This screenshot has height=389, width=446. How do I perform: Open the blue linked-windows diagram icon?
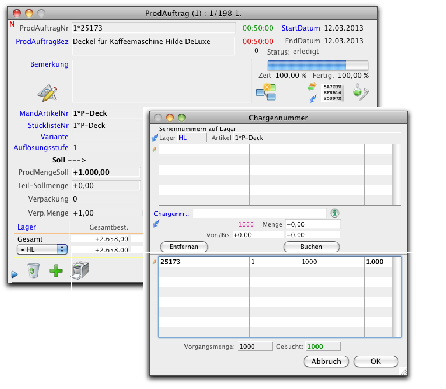266,92
